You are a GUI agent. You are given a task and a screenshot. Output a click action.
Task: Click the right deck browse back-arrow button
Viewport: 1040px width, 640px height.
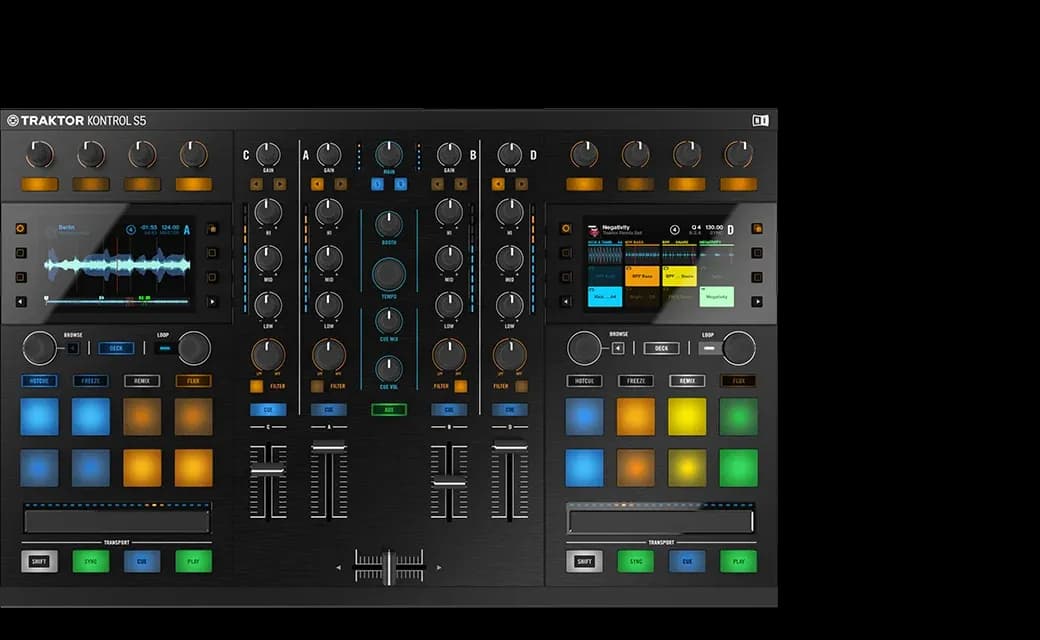[x=618, y=348]
